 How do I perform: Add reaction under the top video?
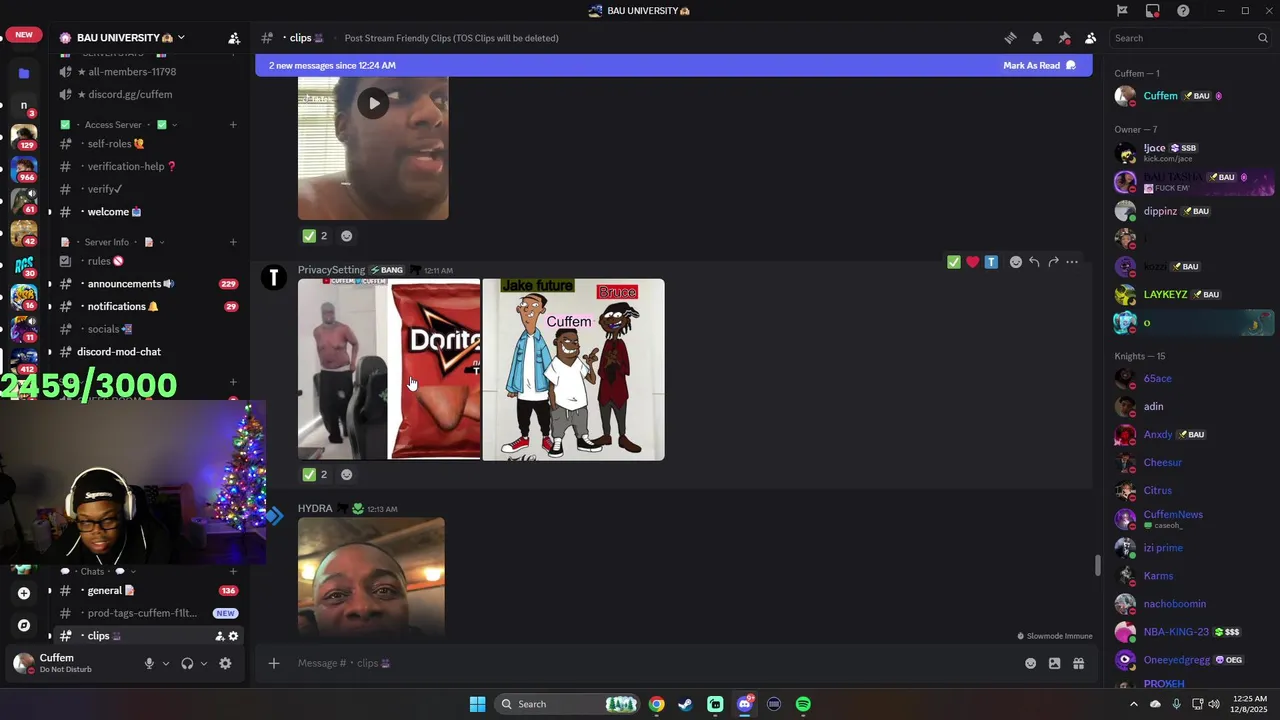click(347, 236)
